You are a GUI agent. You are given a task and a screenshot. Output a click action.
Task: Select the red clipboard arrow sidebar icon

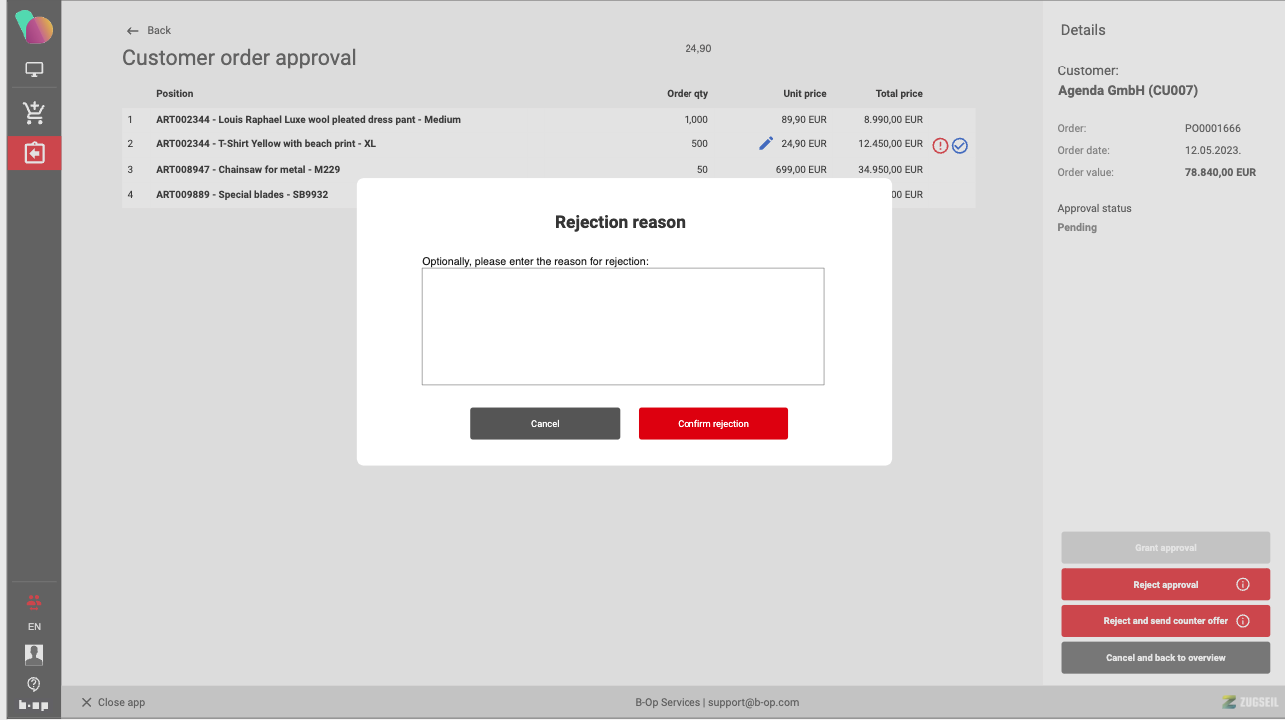pyautogui.click(x=34, y=153)
